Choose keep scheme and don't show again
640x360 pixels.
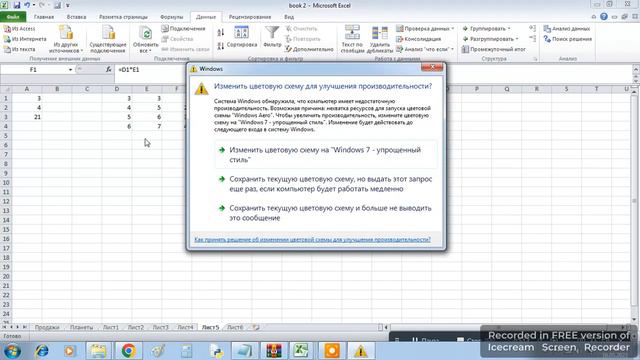(326, 213)
